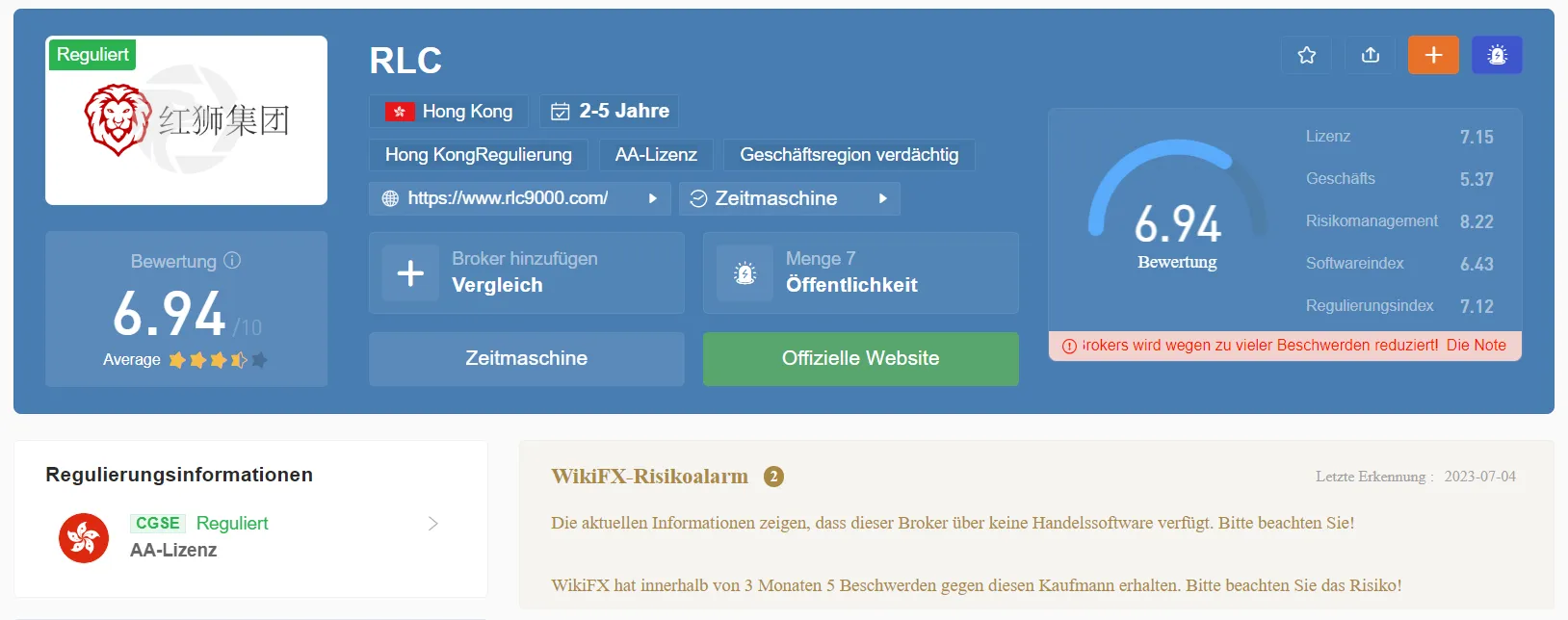Image resolution: width=1568 pixels, height=620 pixels.
Task: Click AA-Lizenz text under CGSE
Action: tap(173, 551)
